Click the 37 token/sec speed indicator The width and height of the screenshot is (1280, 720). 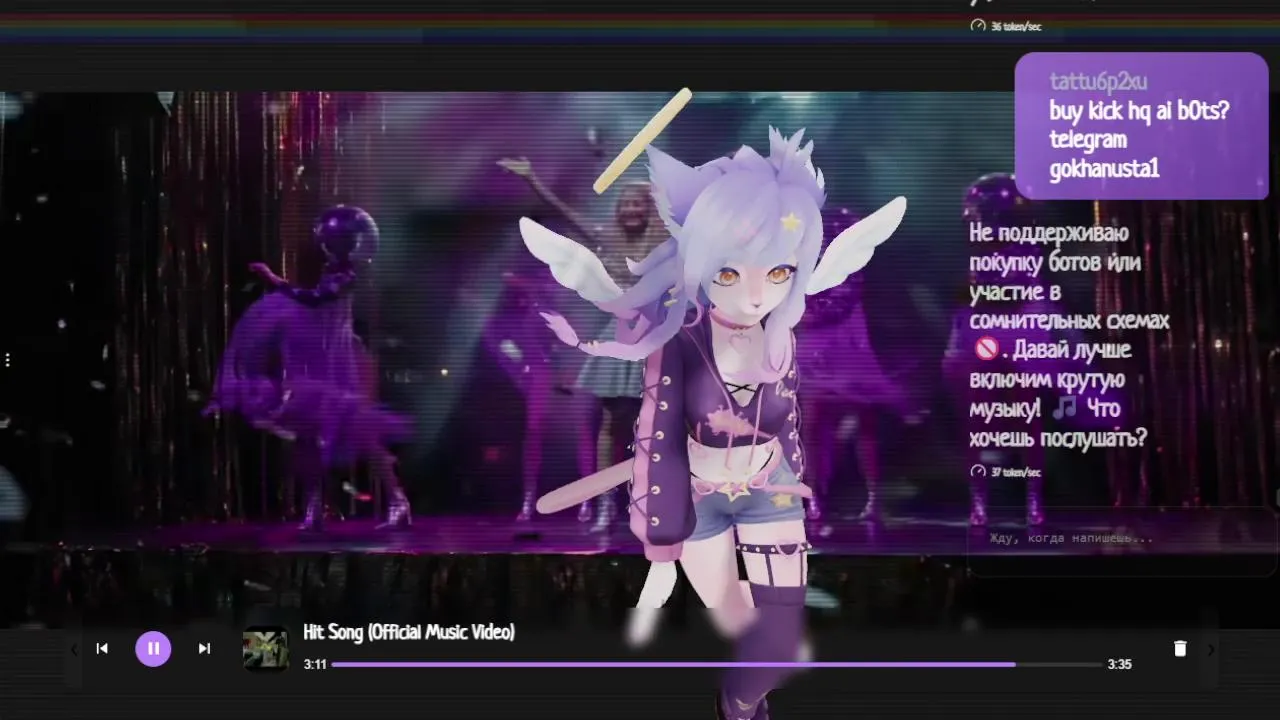(x=1006, y=472)
